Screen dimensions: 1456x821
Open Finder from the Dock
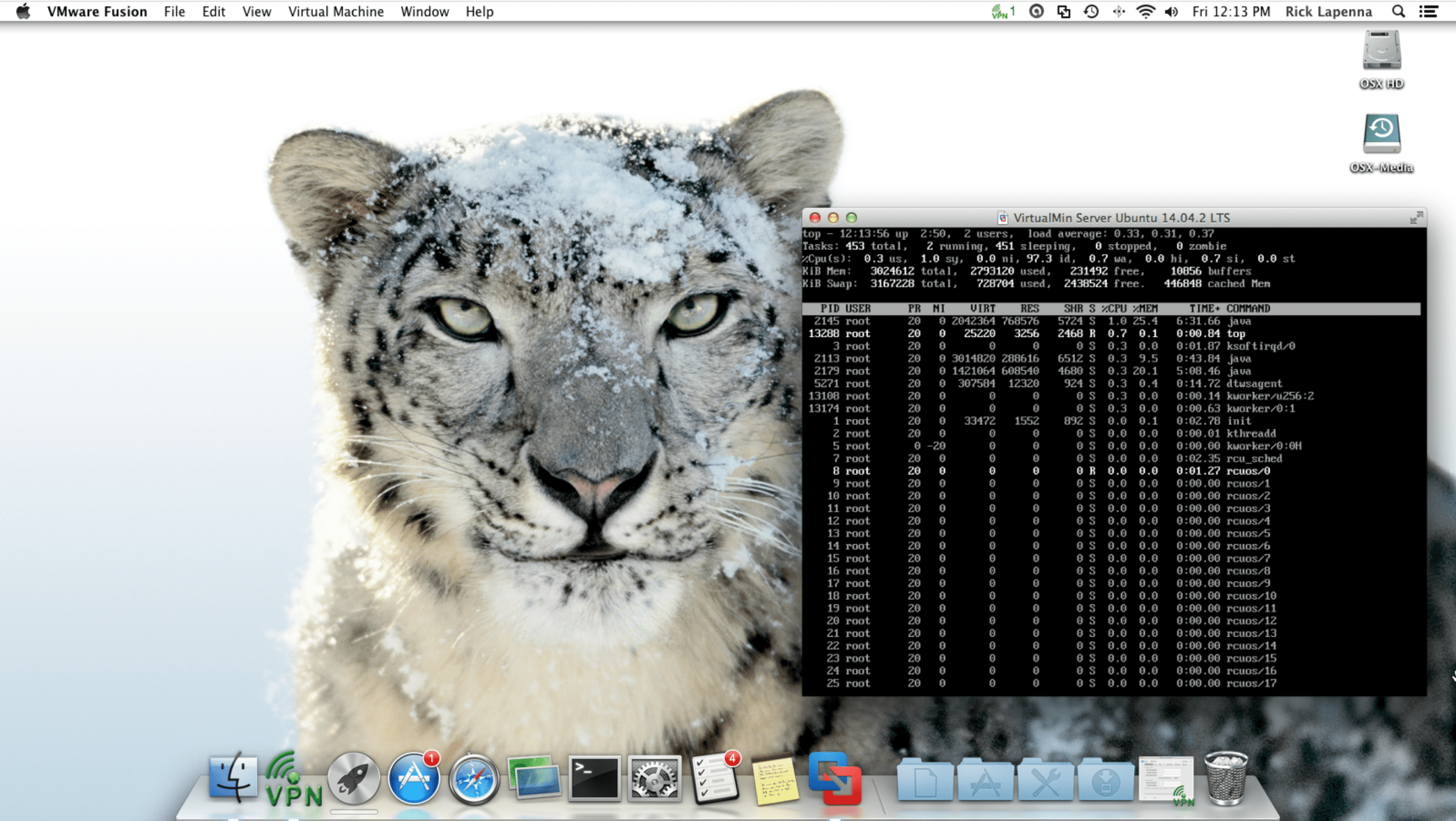tap(233, 778)
